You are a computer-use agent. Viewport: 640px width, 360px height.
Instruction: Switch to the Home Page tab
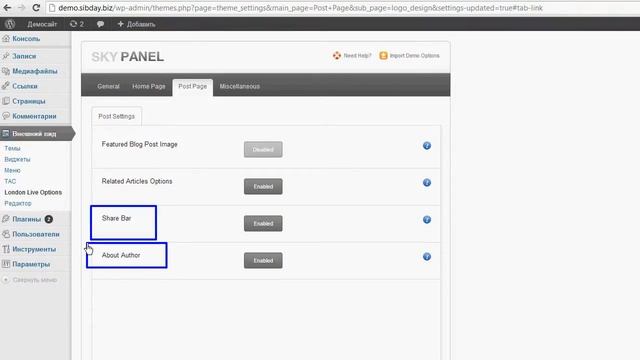(x=149, y=87)
